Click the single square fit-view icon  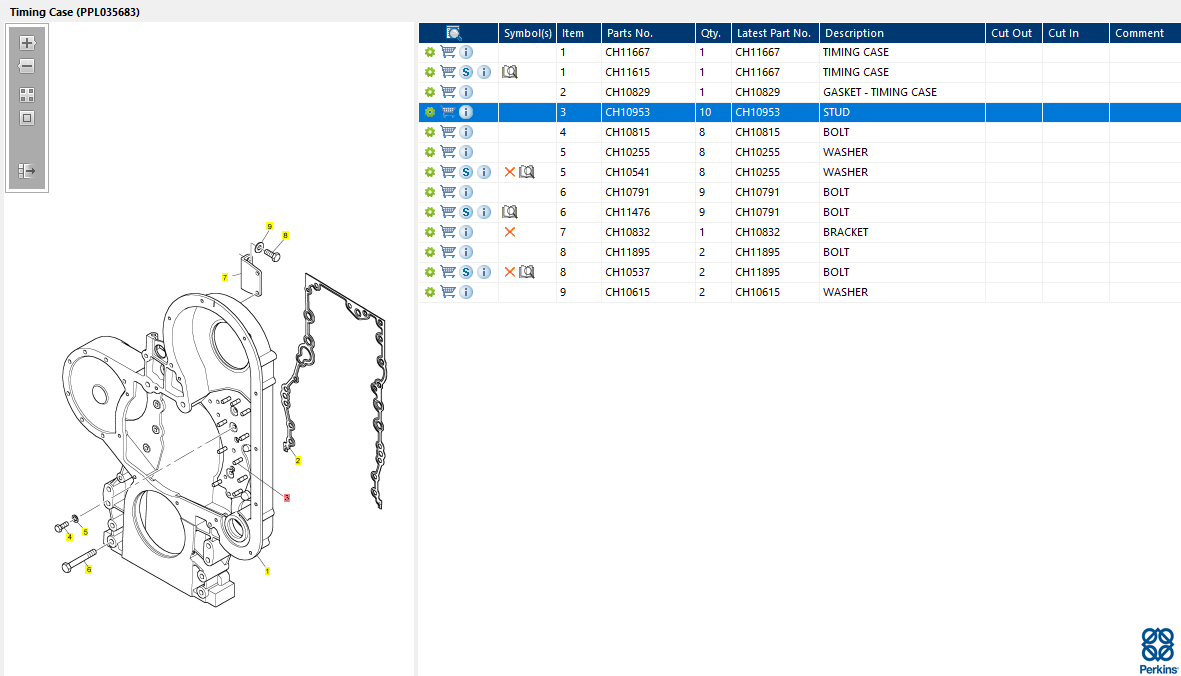pos(27,118)
